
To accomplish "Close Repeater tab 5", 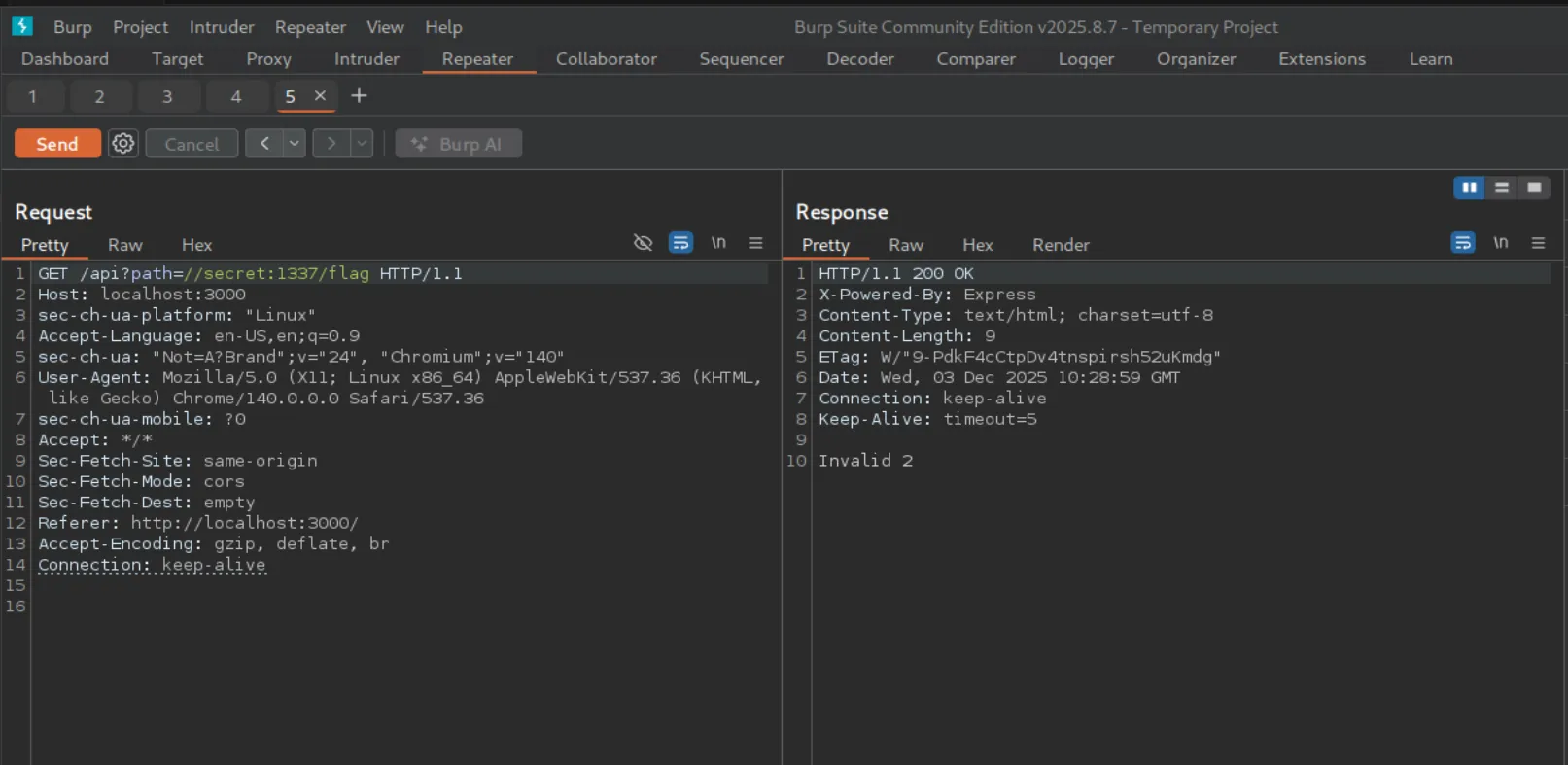I will tap(320, 96).
